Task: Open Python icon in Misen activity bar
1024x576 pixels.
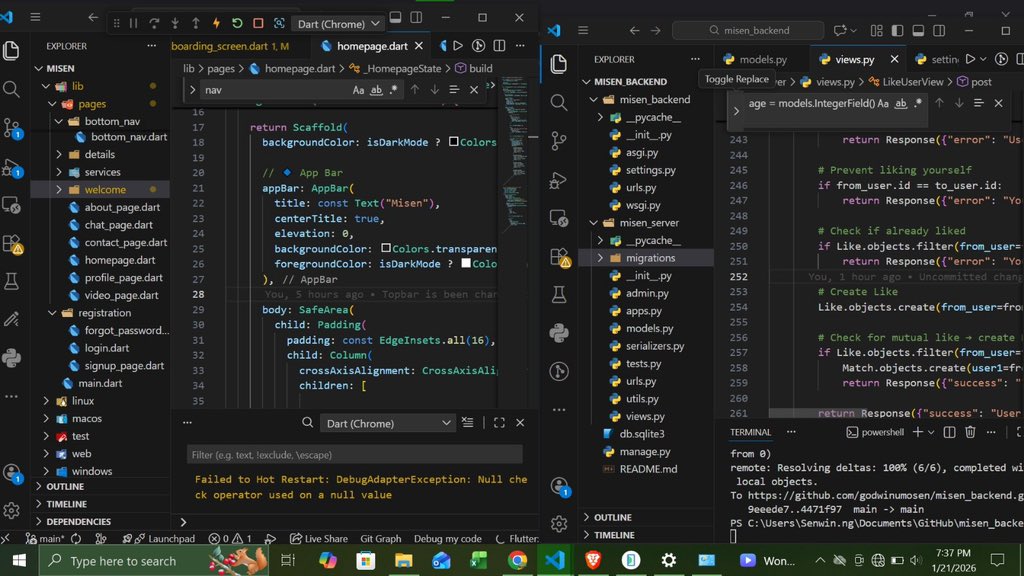Action: click(11, 357)
